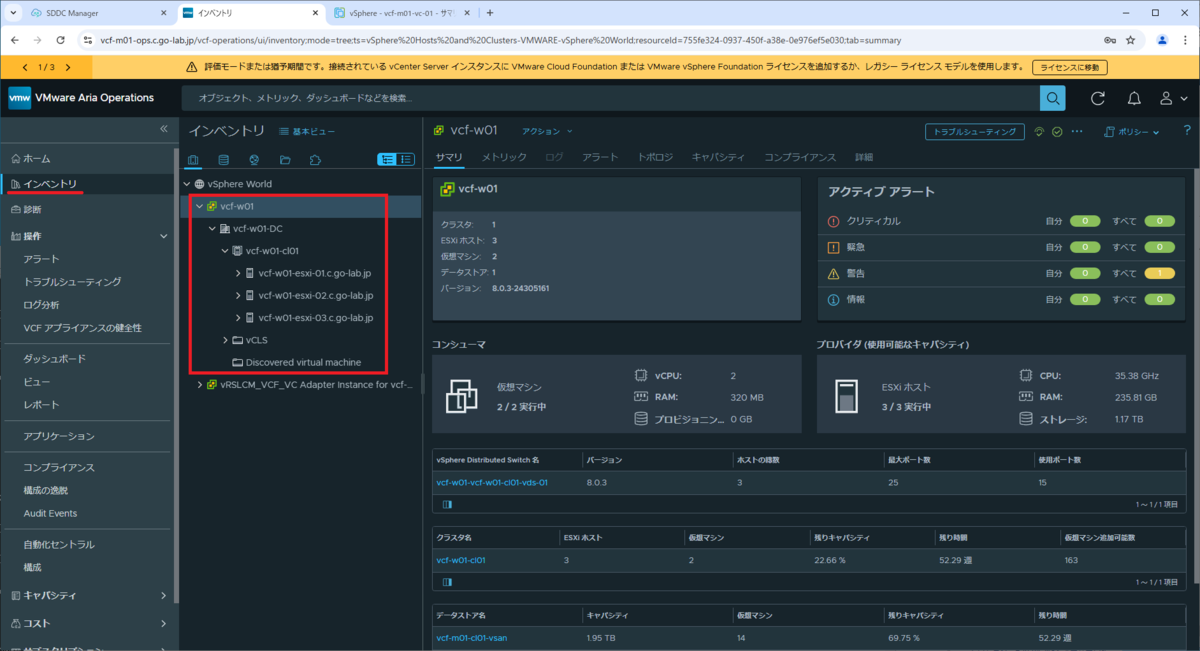This screenshot has width=1200, height=651.
Task: Switch to the キャパシティ tab
Action: [718, 158]
